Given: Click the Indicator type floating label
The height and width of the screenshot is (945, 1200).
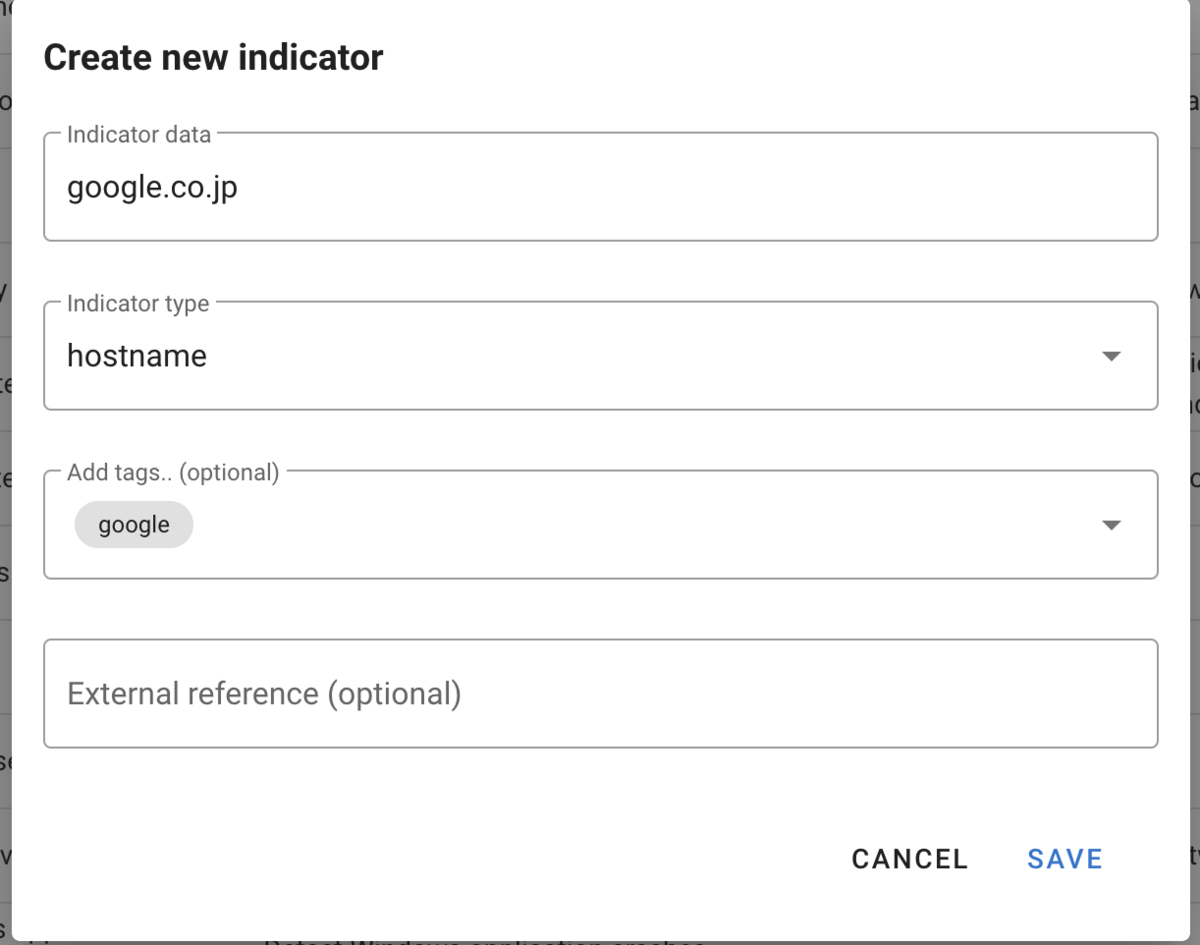Looking at the screenshot, I should [x=138, y=303].
